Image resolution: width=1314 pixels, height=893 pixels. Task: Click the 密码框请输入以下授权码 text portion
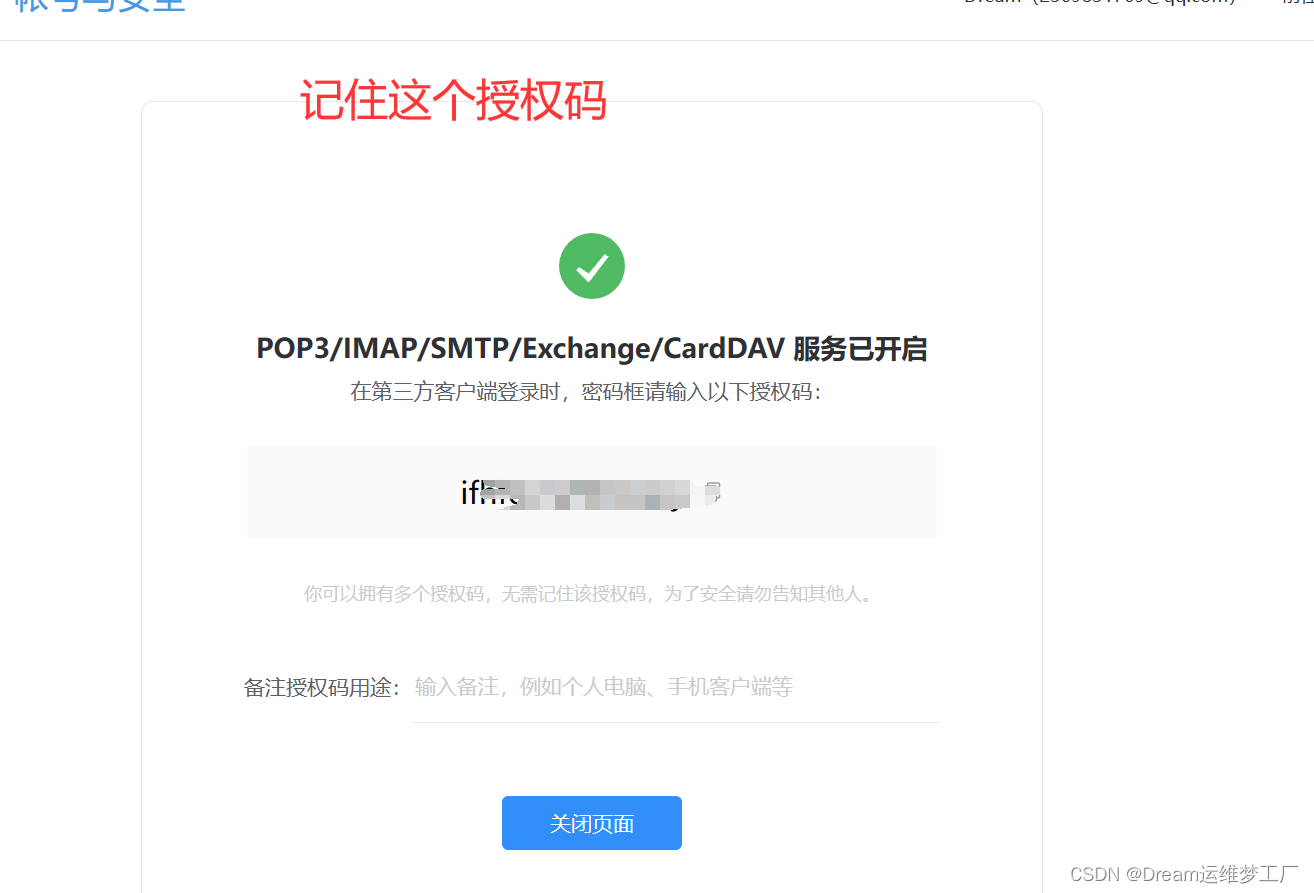pyautogui.click(x=701, y=392)
